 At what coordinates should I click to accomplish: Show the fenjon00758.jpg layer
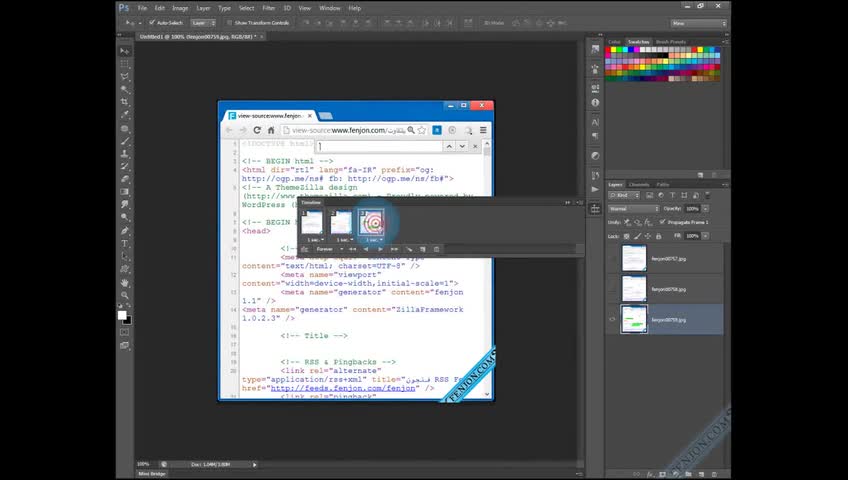pyautogui.click(x=612, y=289)
